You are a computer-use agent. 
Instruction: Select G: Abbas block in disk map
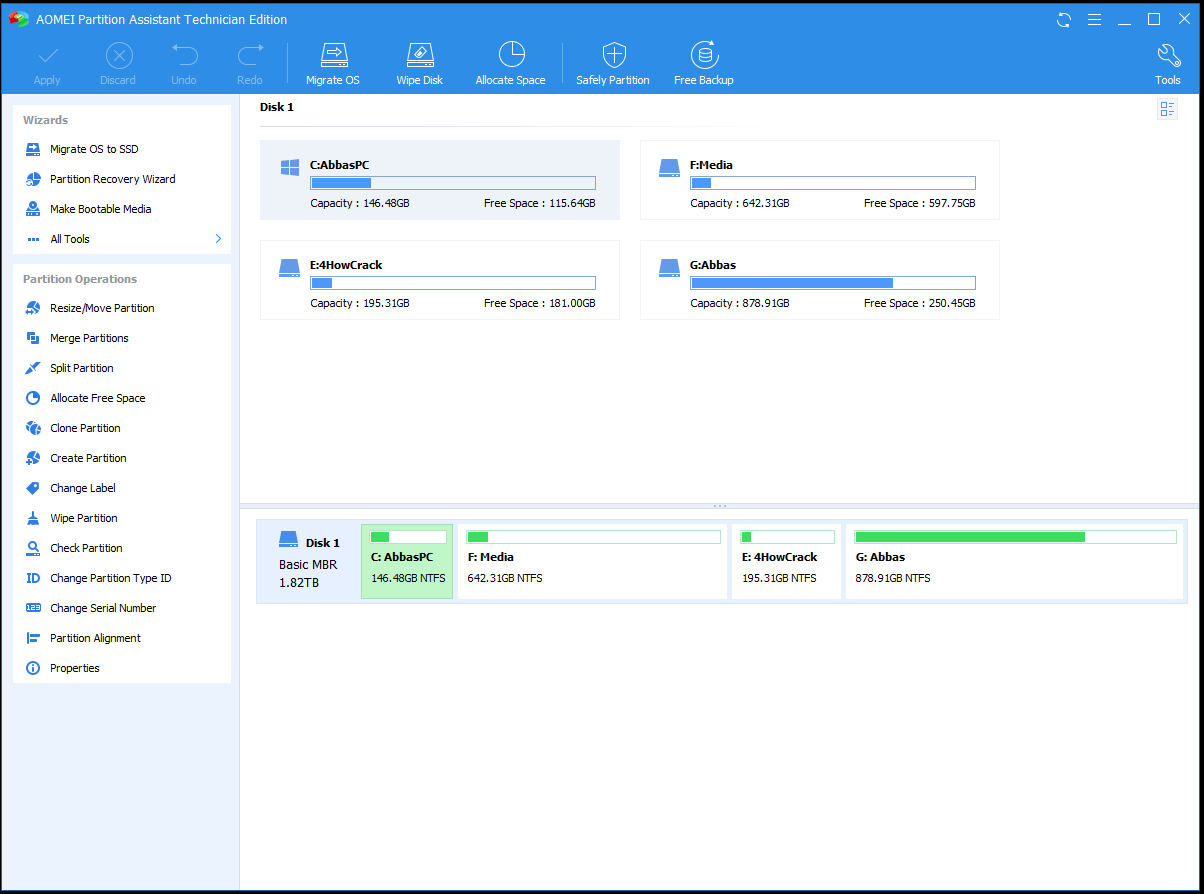tap(1016, 561)
